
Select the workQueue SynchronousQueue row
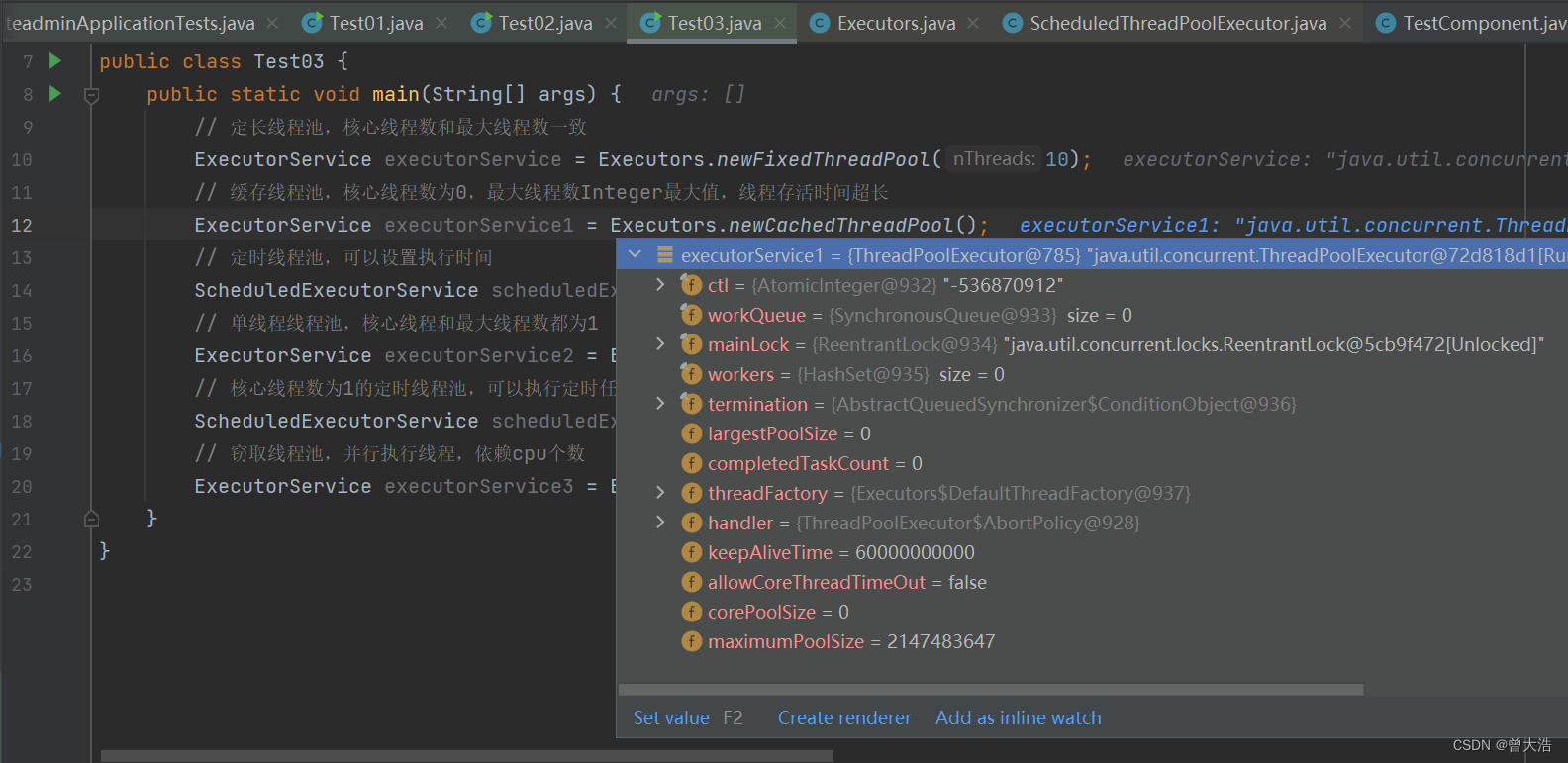tap(1092, 315)
